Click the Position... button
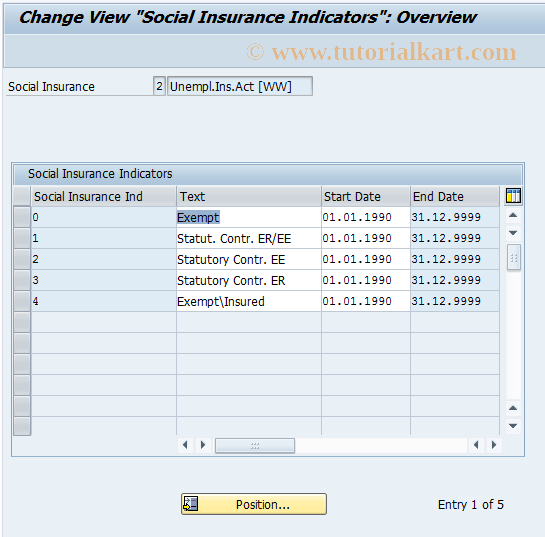The image size is (545, 537). 254,504
